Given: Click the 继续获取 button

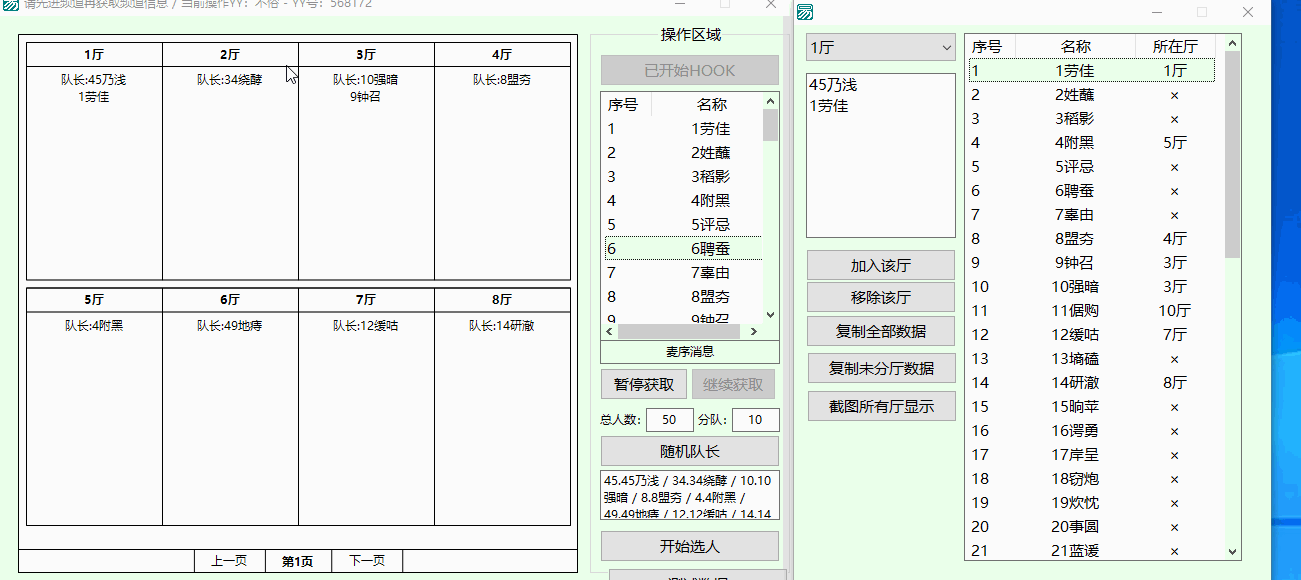Looking at the screenshot, I should tap(733, 384).
